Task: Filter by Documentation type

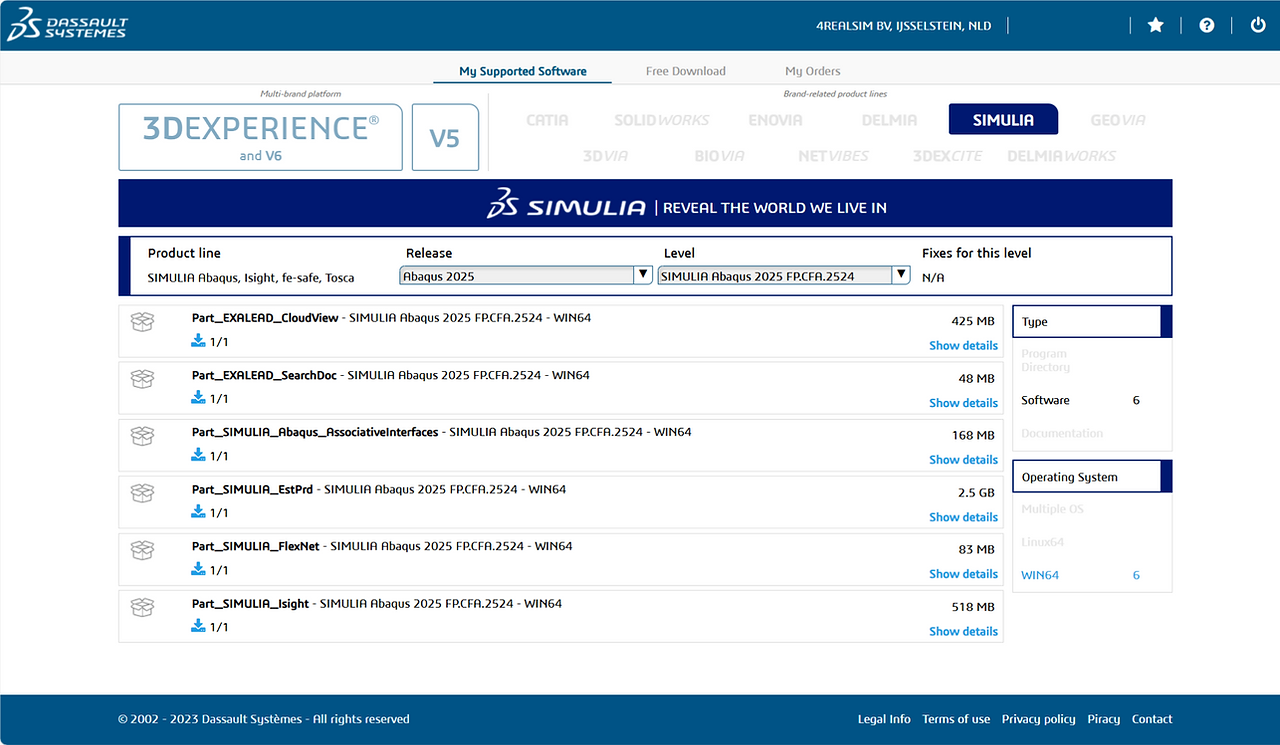Action: 1062,434
